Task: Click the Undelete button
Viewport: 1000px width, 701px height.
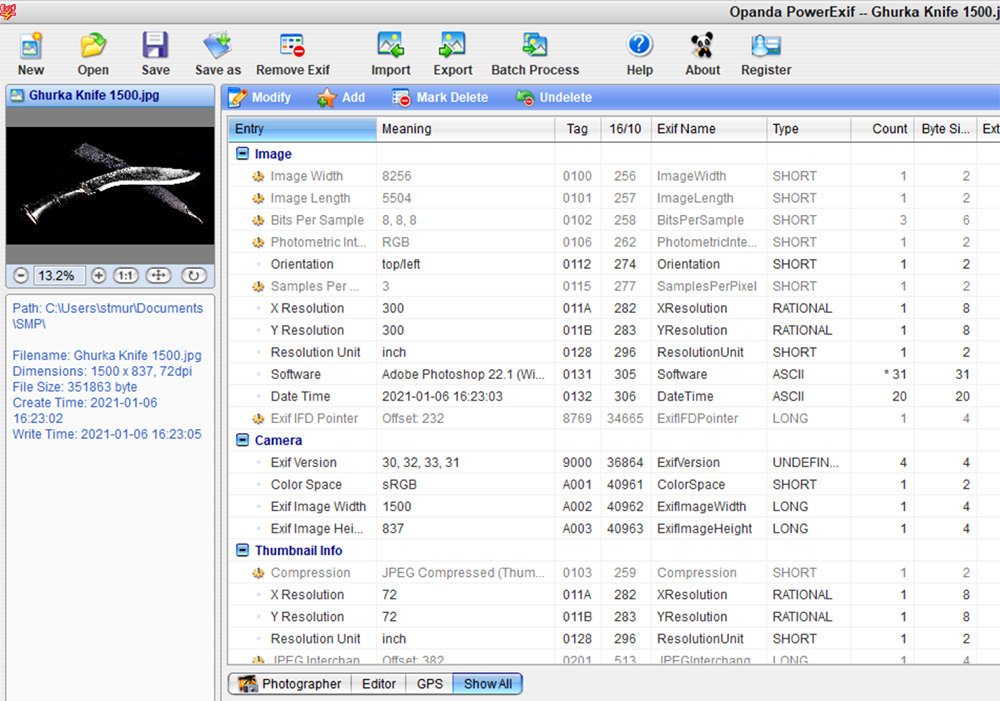Action: click(x=553, y=97)
